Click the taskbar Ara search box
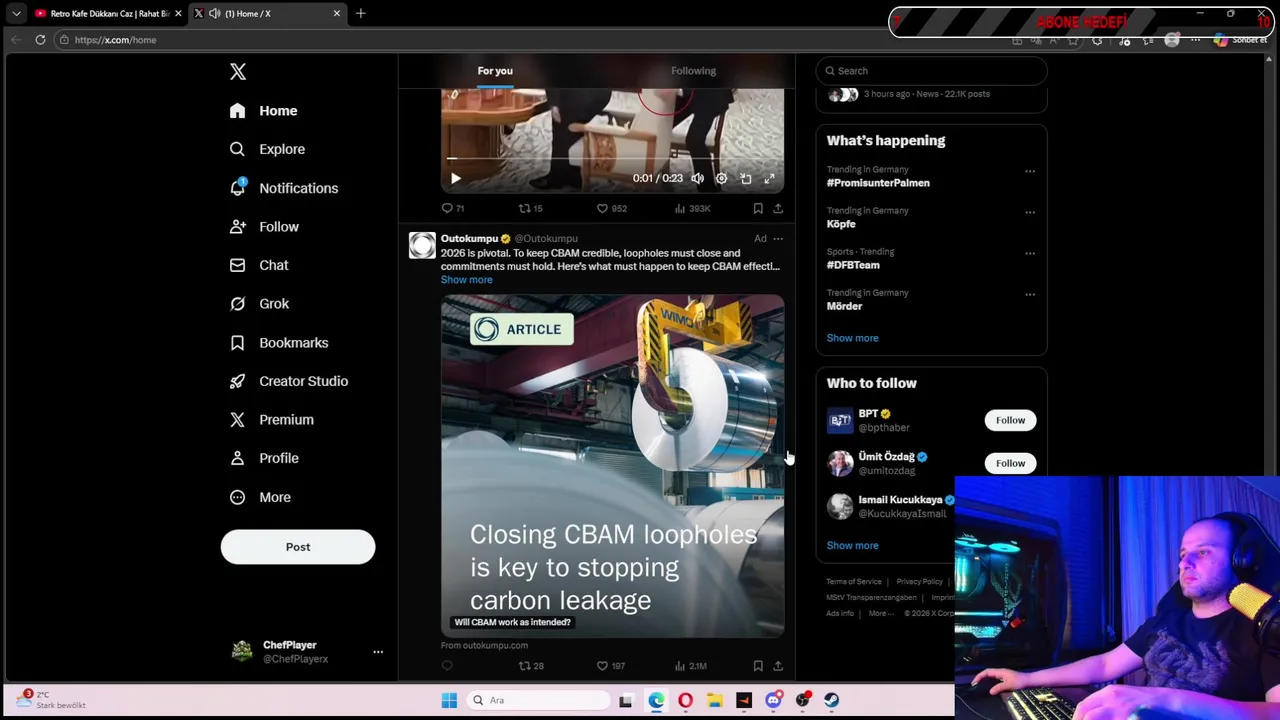 [x=538, y=701]
